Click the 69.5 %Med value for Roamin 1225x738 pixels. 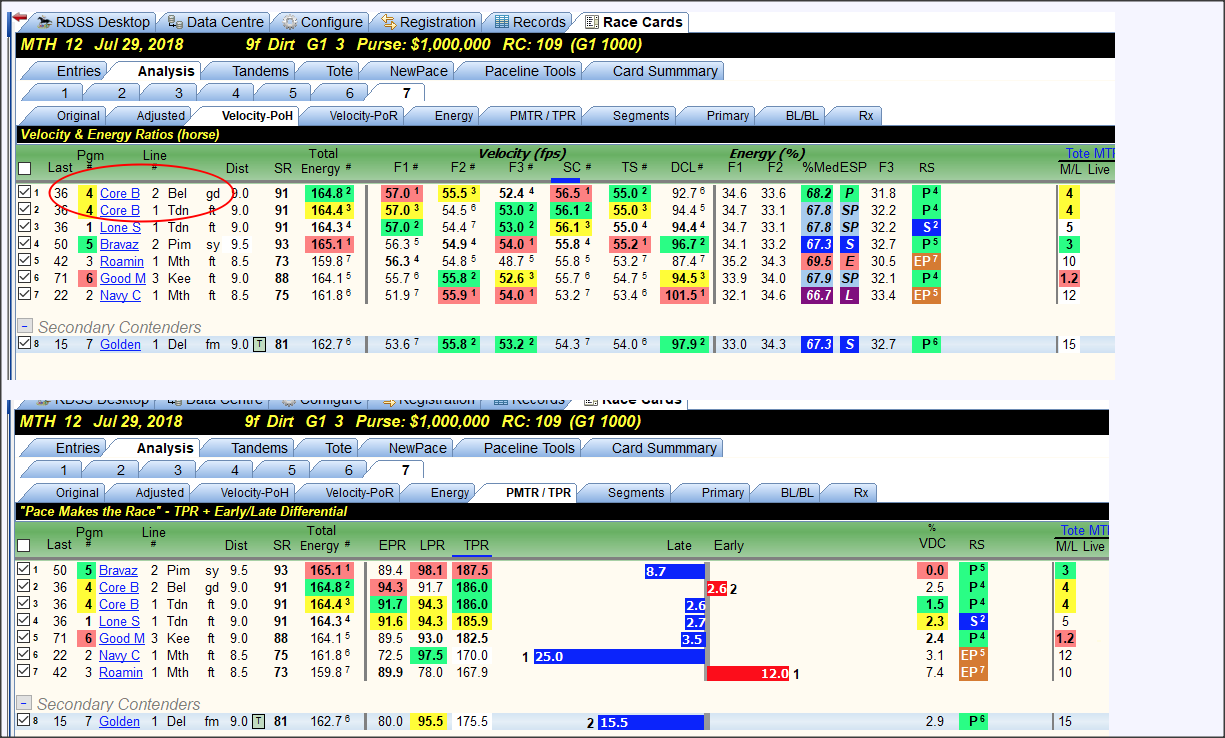click(818, 261)
